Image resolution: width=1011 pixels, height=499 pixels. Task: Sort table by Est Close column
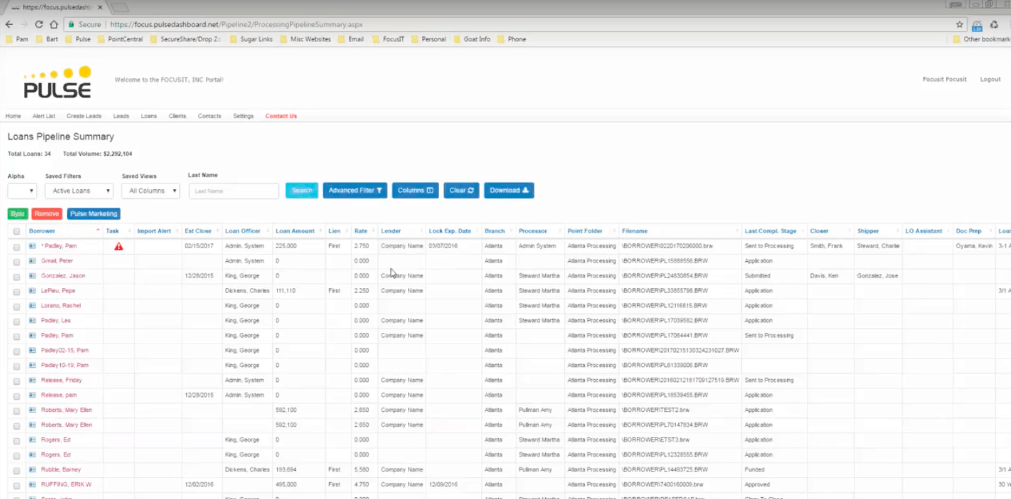pos(198,231)
